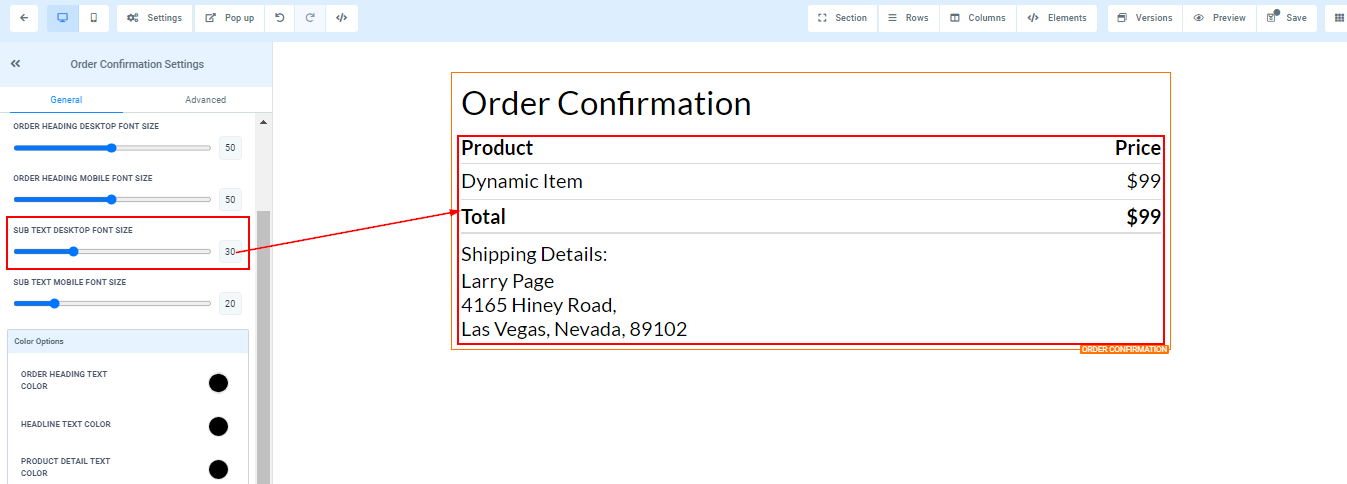This screenshot has width=1347, height=484.
Task: Click the Sub Text Desktop Font Size slider
Action: pyautogui.click(x=112, y=252)
